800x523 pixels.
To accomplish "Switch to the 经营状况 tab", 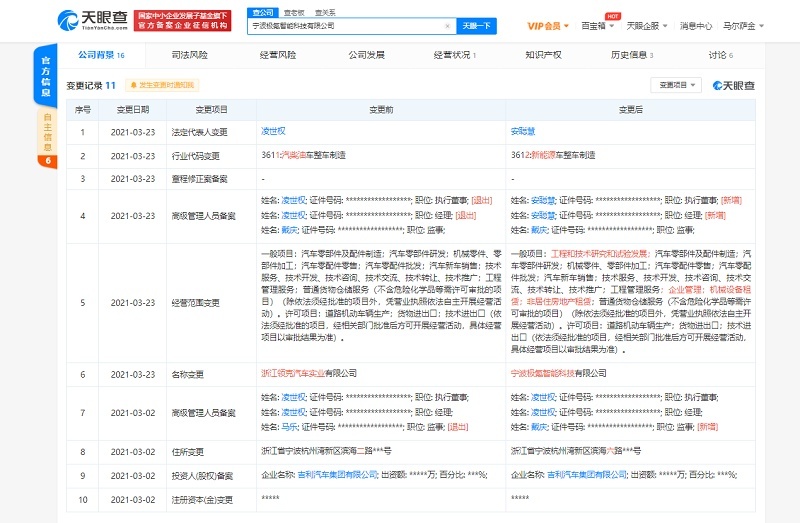I will (455, 55).
